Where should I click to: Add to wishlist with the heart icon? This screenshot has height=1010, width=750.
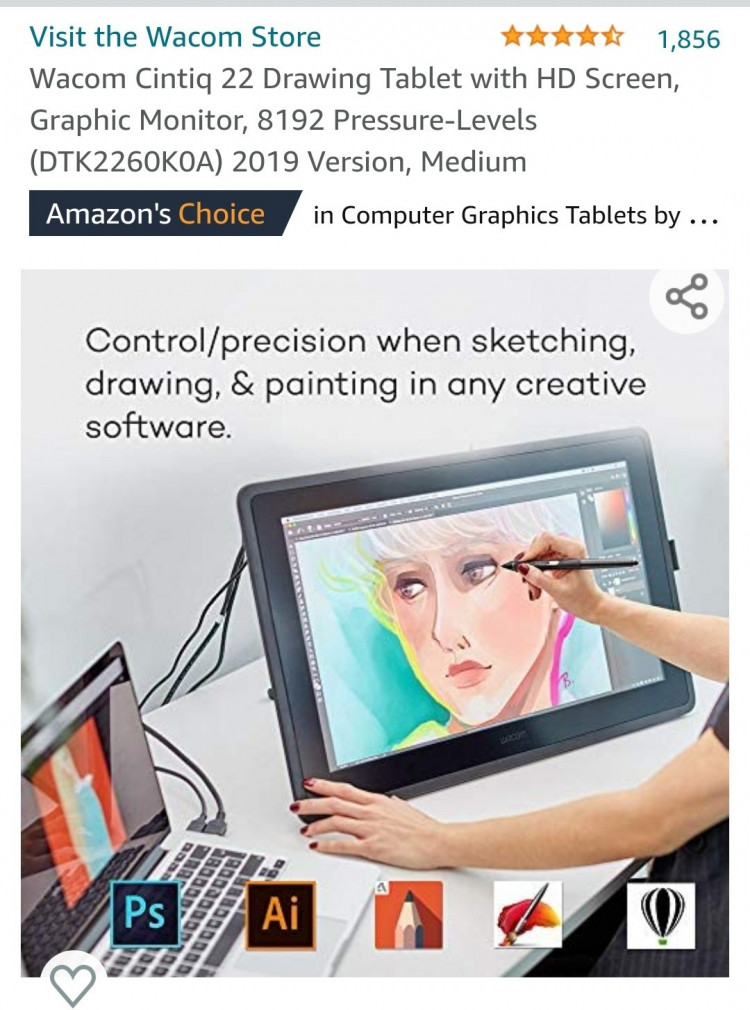(x=72, y=983)
